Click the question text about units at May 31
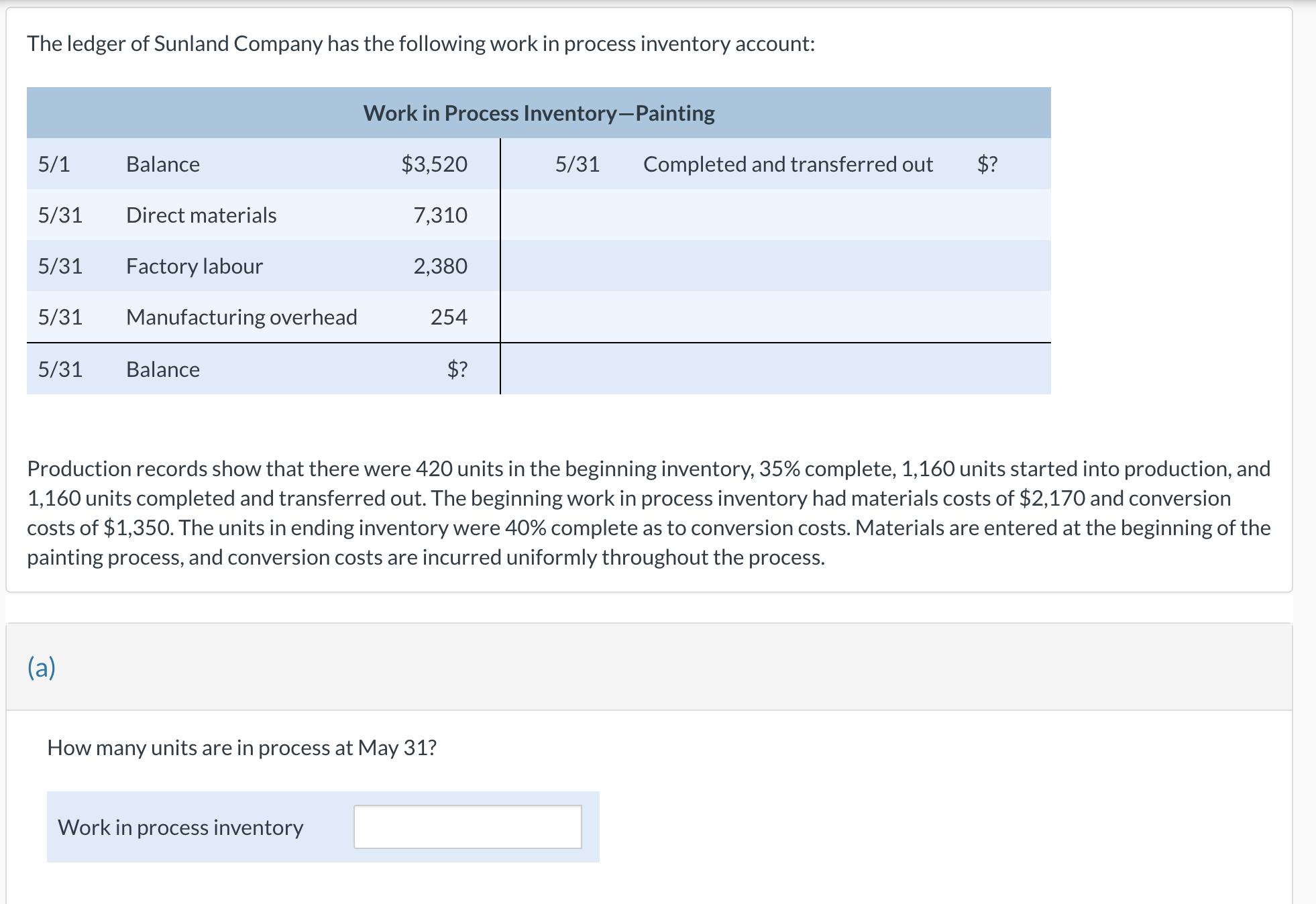 point(241,748)
